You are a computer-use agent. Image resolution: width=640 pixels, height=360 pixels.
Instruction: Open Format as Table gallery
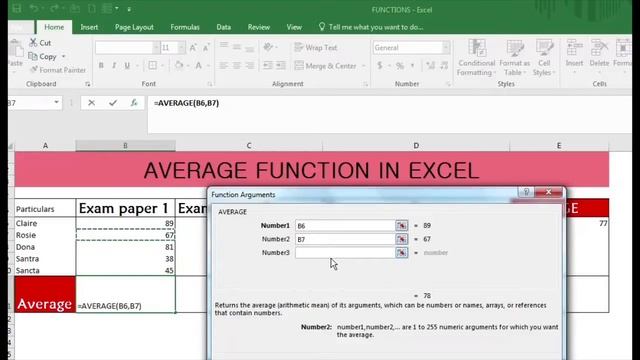click(514, 58)
